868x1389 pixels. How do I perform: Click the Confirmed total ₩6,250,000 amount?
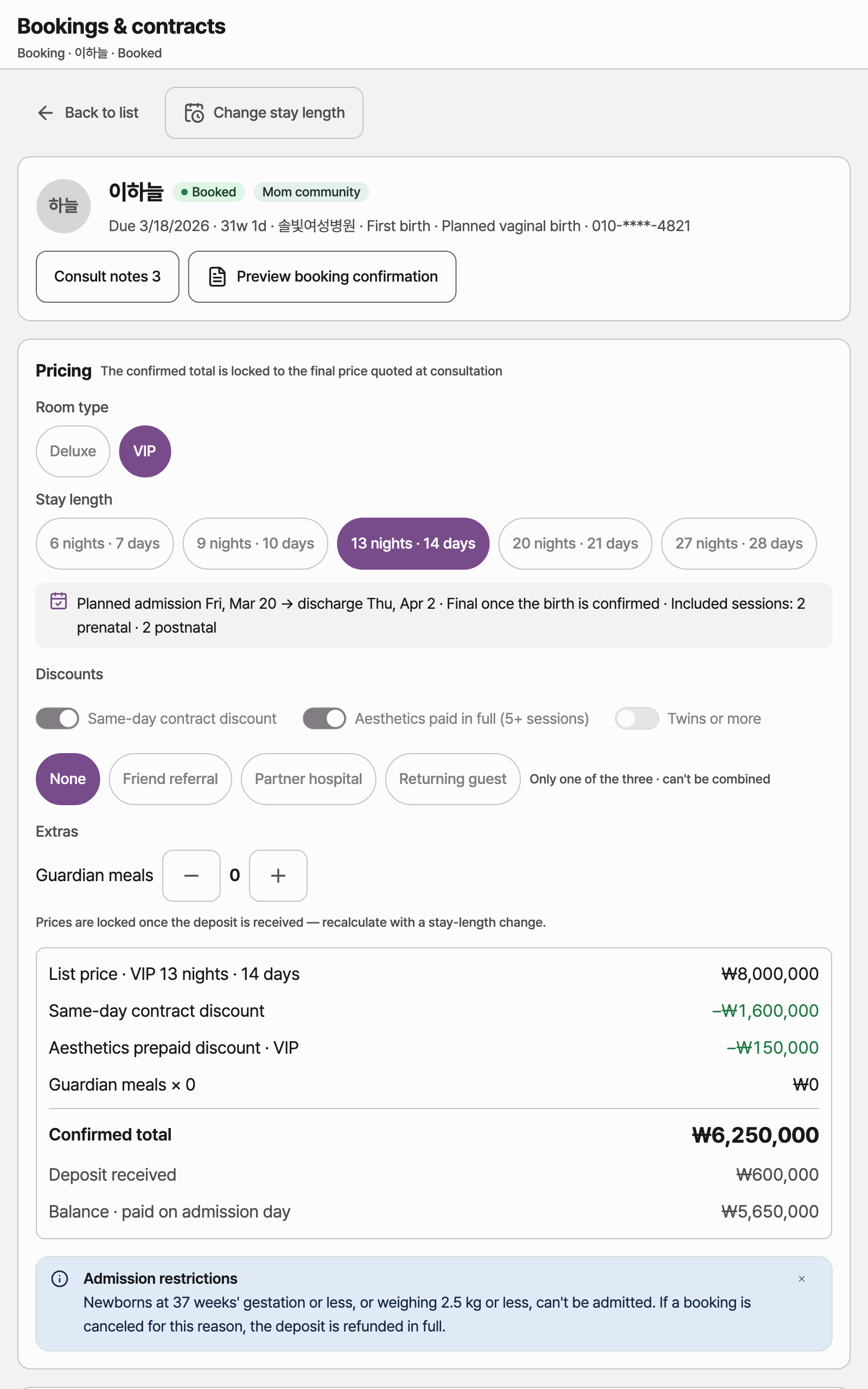(755, 1135)
